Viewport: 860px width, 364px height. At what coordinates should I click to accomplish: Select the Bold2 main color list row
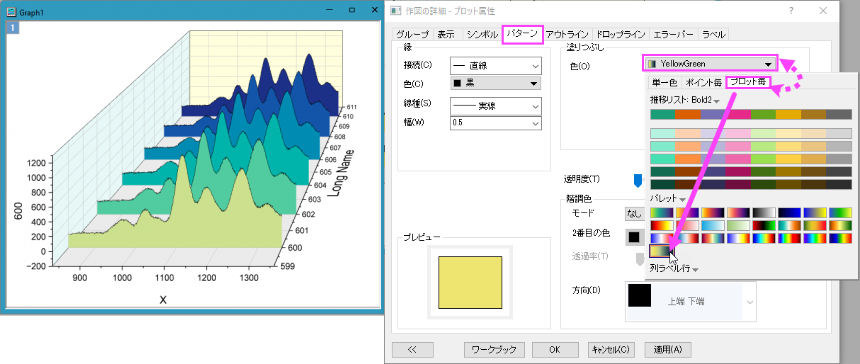pos(751,114)
